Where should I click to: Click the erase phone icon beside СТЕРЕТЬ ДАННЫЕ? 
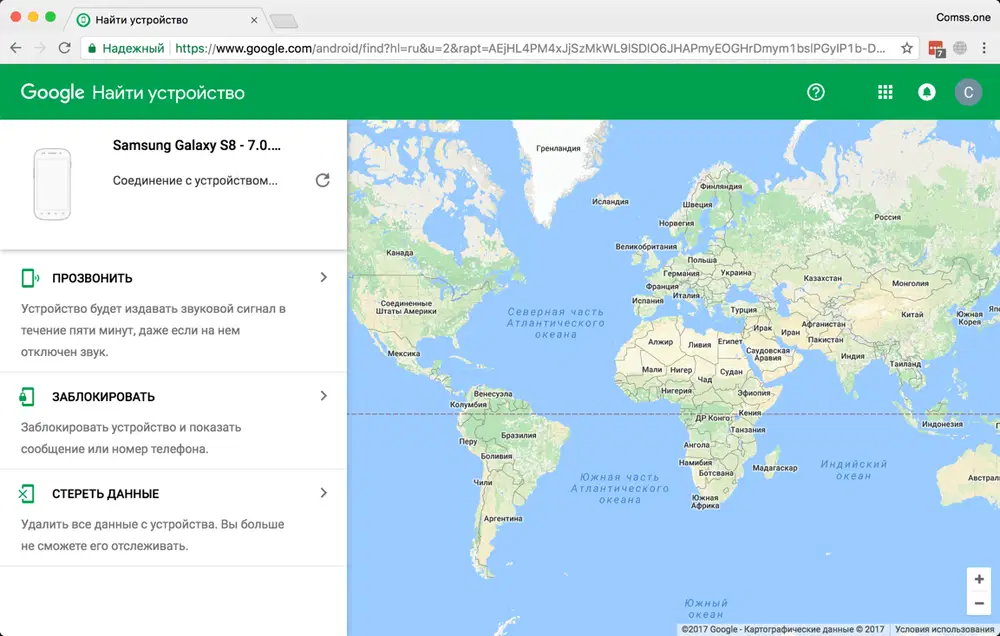tap(27, 494)
